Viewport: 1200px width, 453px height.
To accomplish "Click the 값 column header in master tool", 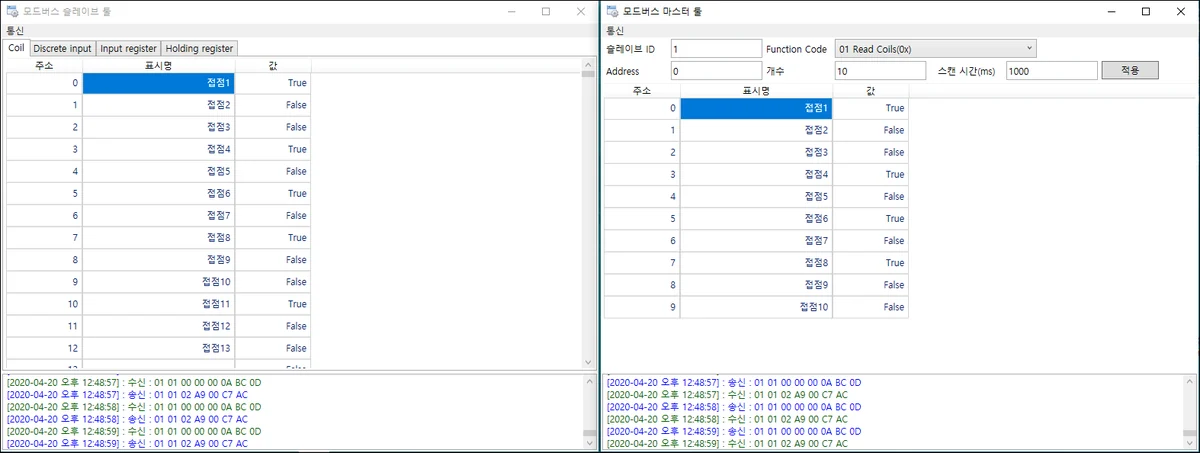I will [871, 89].
